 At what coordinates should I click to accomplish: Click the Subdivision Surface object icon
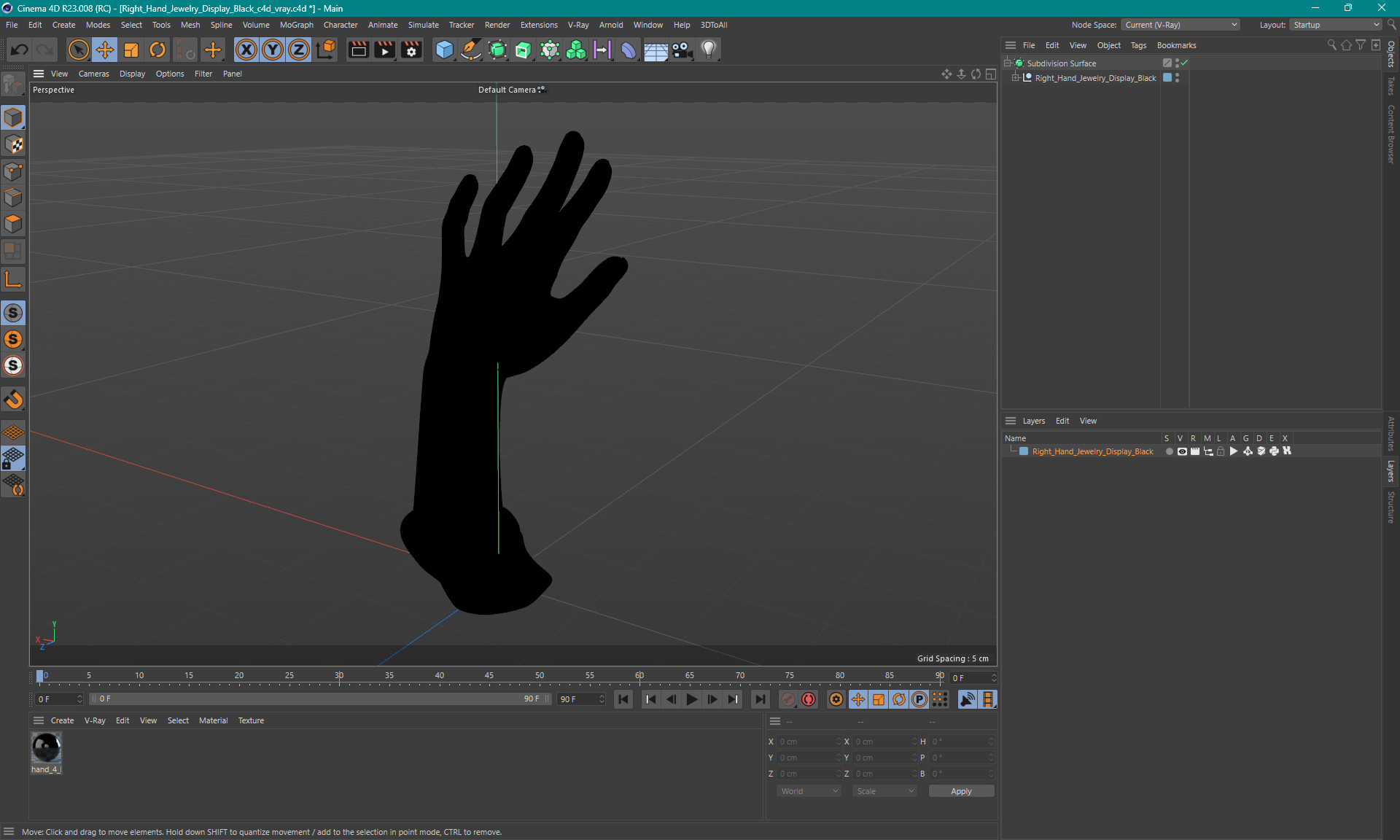tap(1019, 62)
